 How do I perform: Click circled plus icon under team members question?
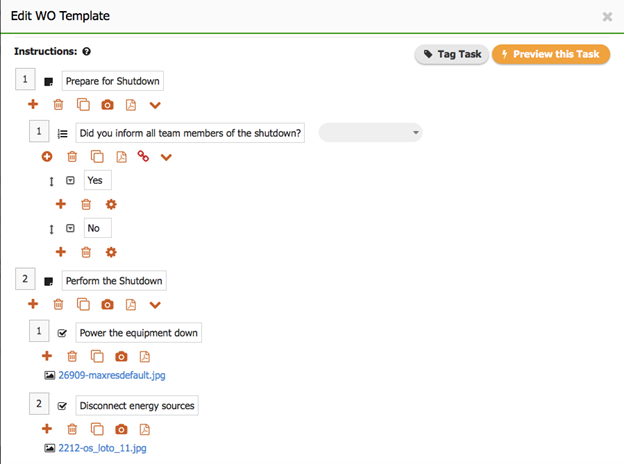(x=46, y=157)
